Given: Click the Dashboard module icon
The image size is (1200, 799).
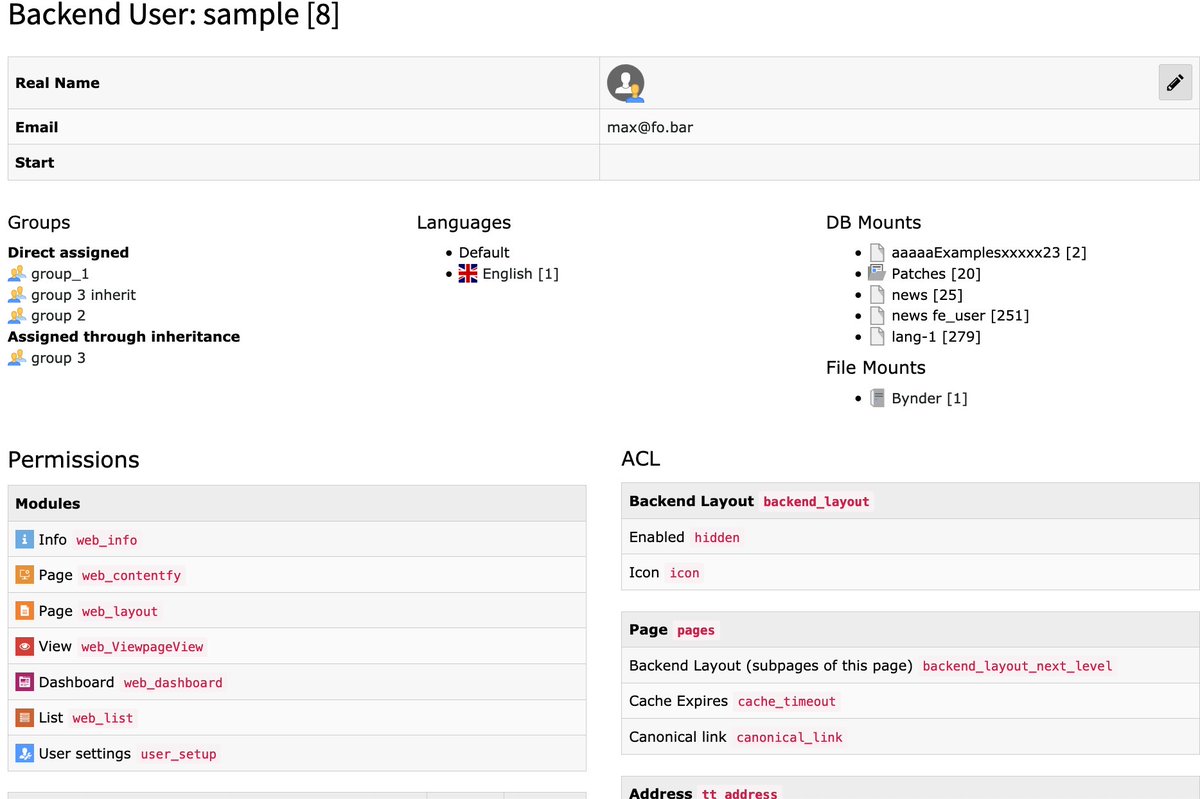Looking at the screenshot, I should pyautogui.click(x=25, y=682).
